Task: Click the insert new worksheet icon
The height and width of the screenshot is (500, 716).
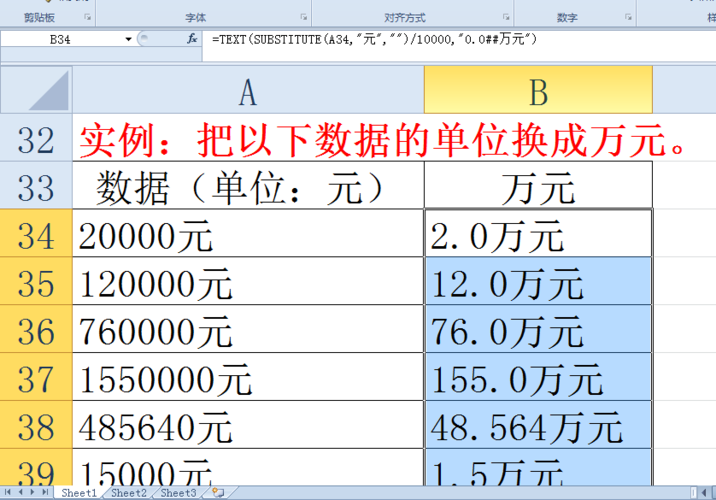Action: pyautogui.click(x=218, y=493)
